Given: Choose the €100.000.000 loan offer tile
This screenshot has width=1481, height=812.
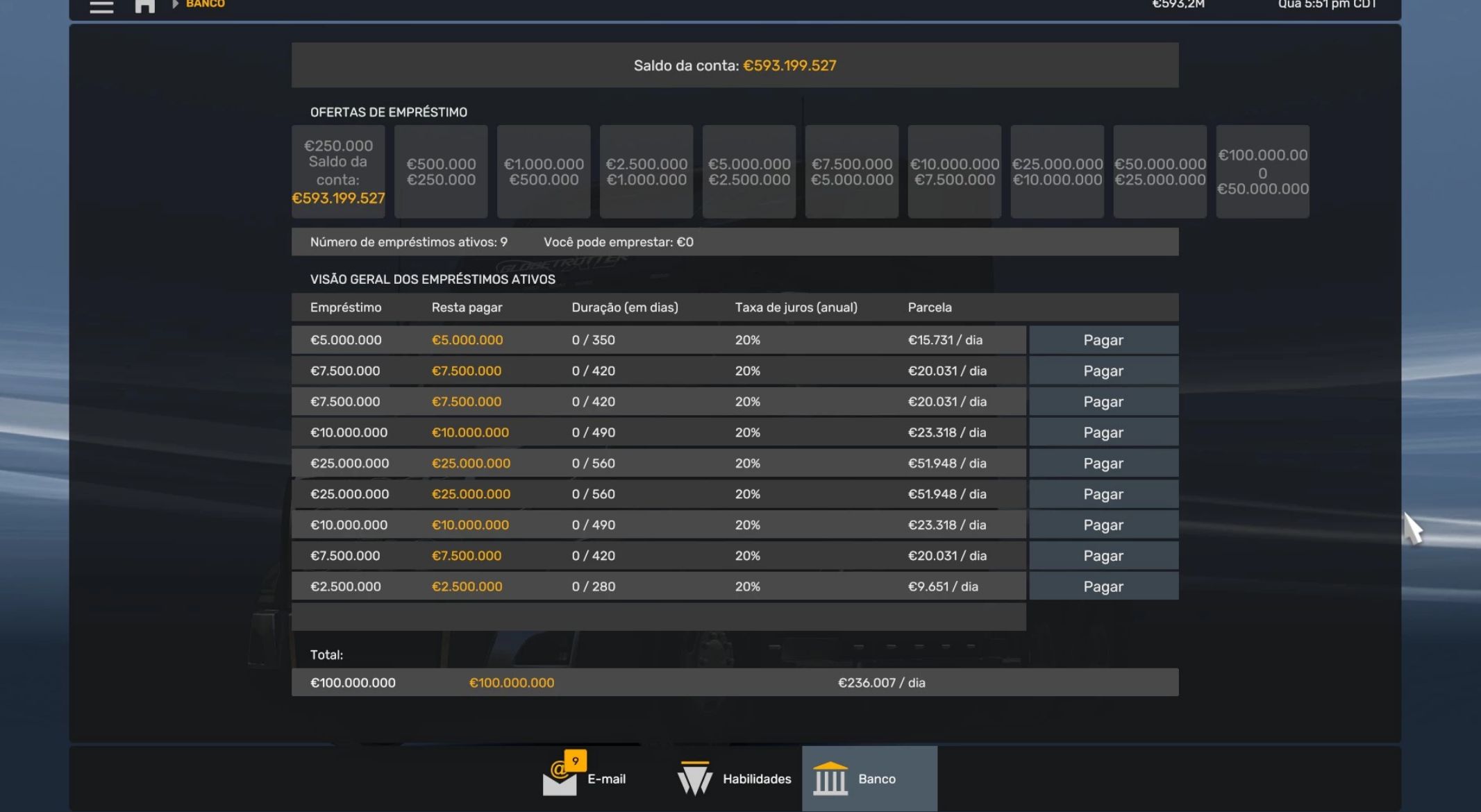Looking at the screenshot, I should [x=1262, y=171].
